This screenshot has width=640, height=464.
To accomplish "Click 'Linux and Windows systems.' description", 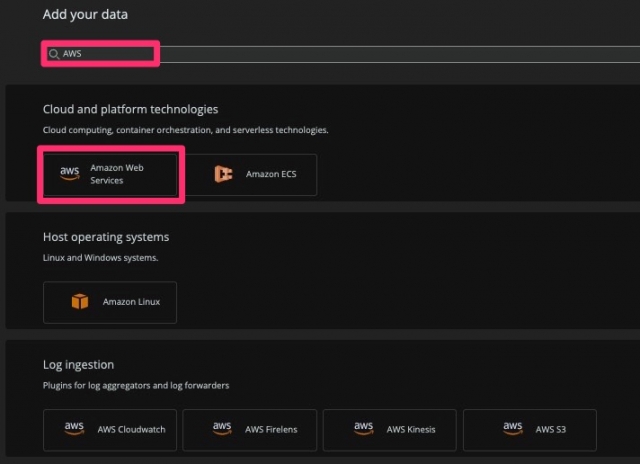I will [x=100, y=258].
